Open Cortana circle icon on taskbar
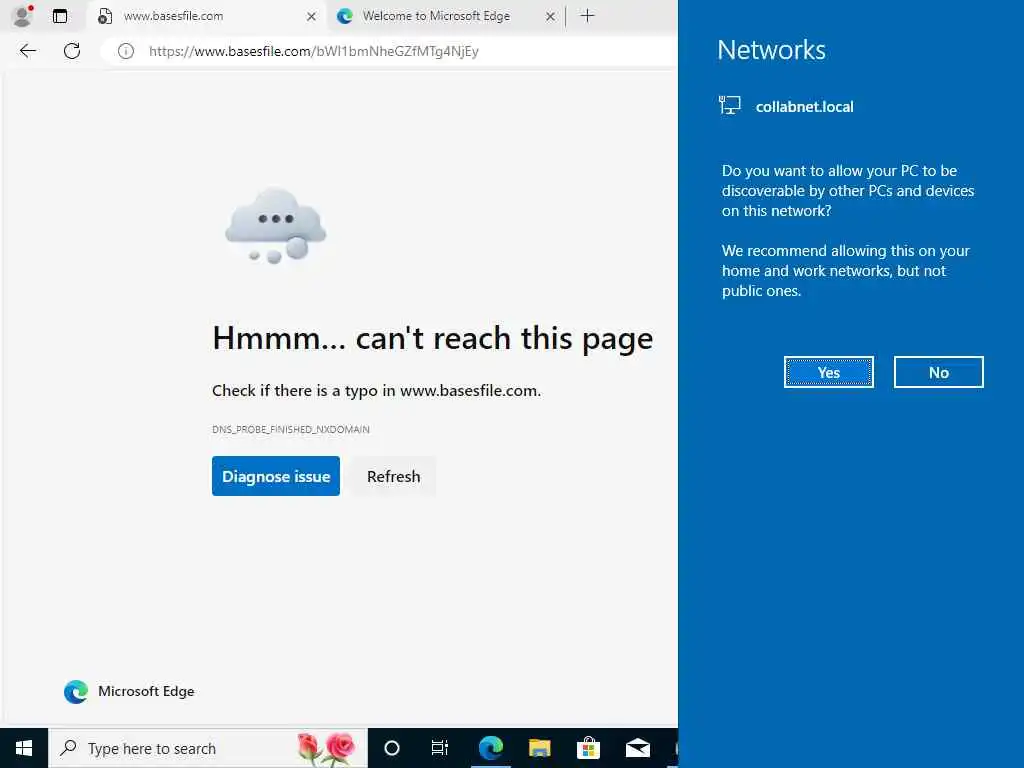This screenshot has width=1024, height=768. click(392, 748)
